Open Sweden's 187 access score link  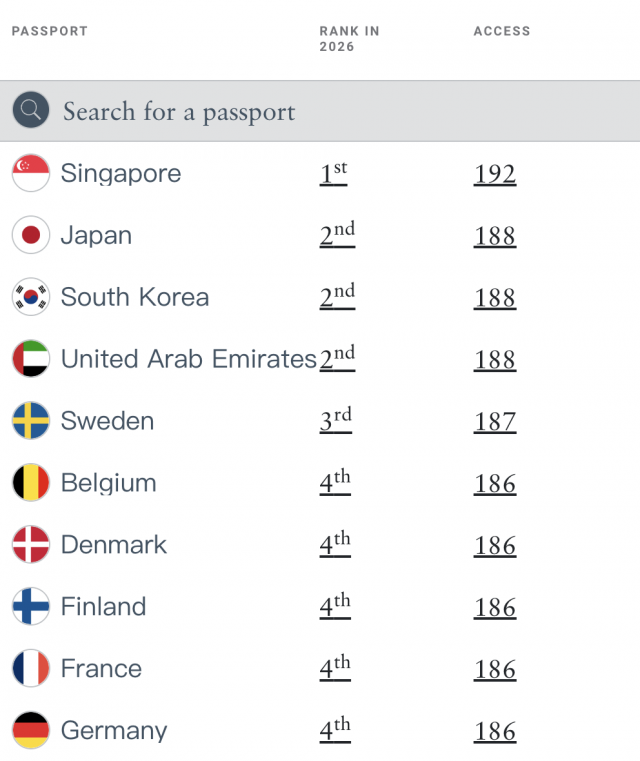[494, 421]
